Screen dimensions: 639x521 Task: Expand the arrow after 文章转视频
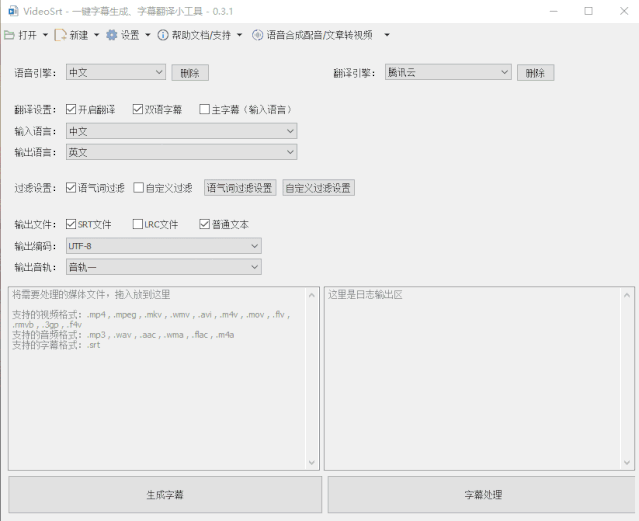[x=387, y=35]
